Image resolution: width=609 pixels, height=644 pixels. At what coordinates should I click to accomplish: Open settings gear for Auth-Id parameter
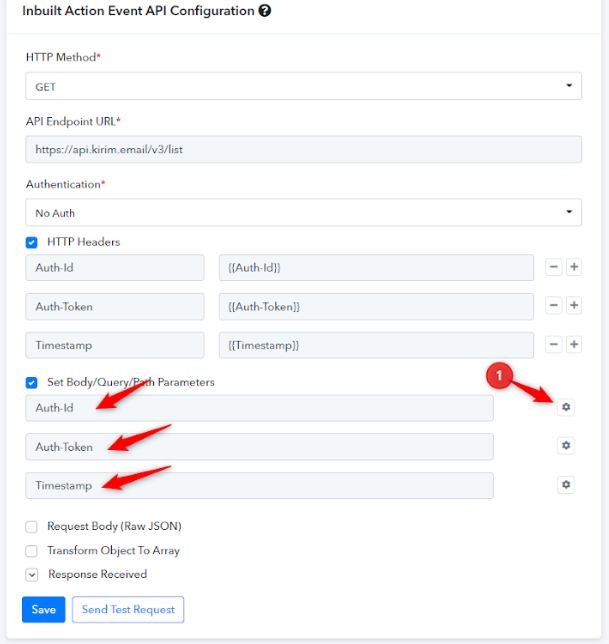point(566,407)
